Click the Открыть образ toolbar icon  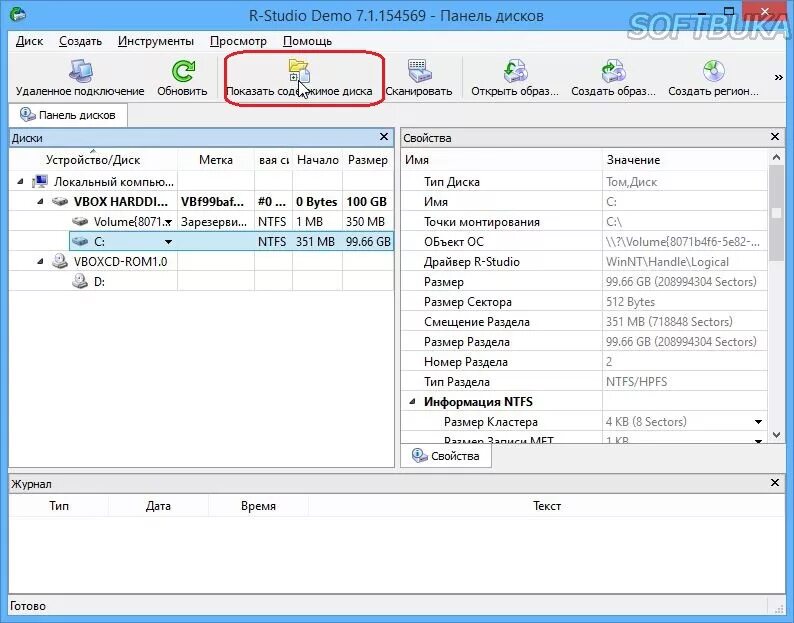514,71
